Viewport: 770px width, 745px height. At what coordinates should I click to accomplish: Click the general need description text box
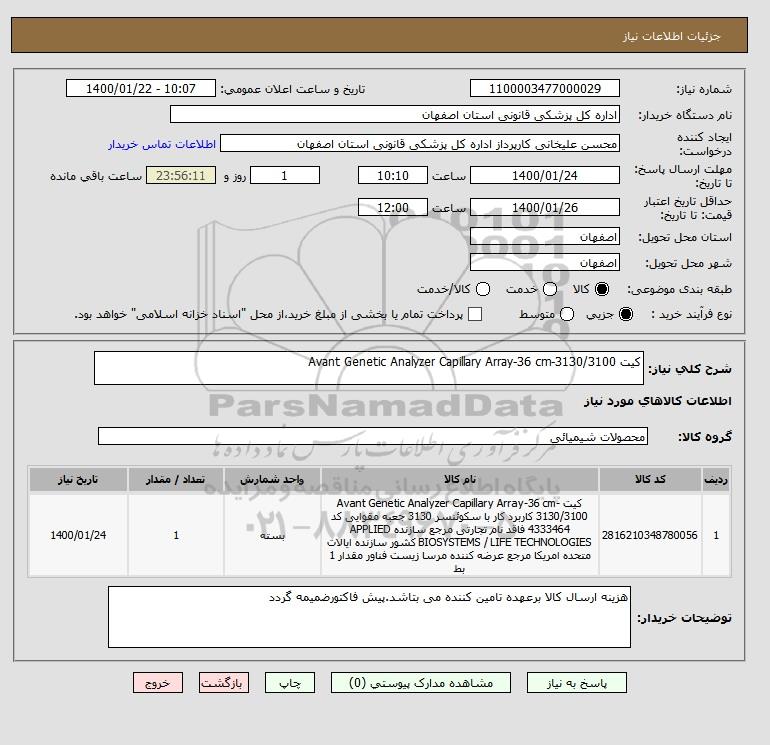369,368
